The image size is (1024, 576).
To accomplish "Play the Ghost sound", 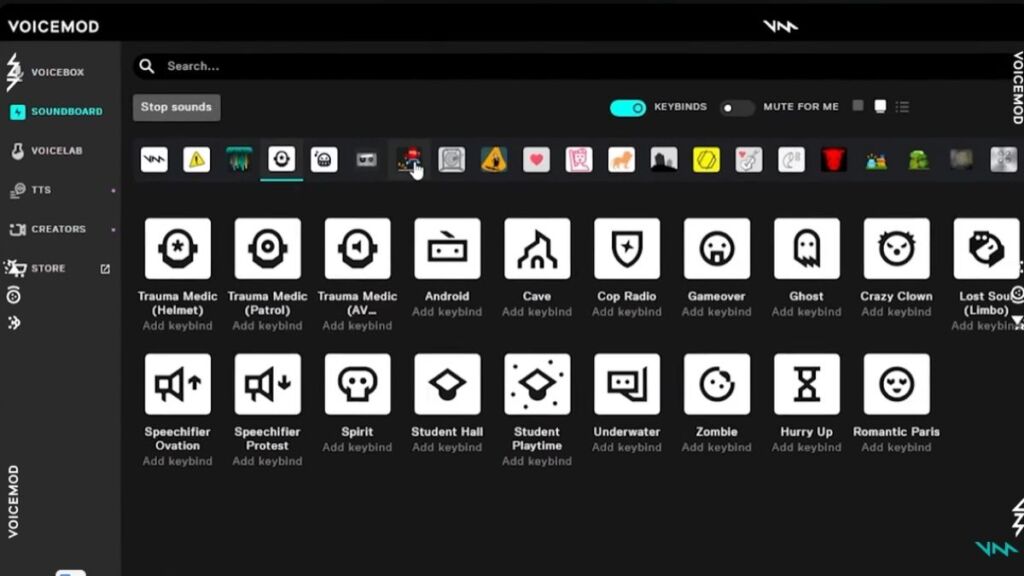I will pyautogui.click(x=806, y=248).
